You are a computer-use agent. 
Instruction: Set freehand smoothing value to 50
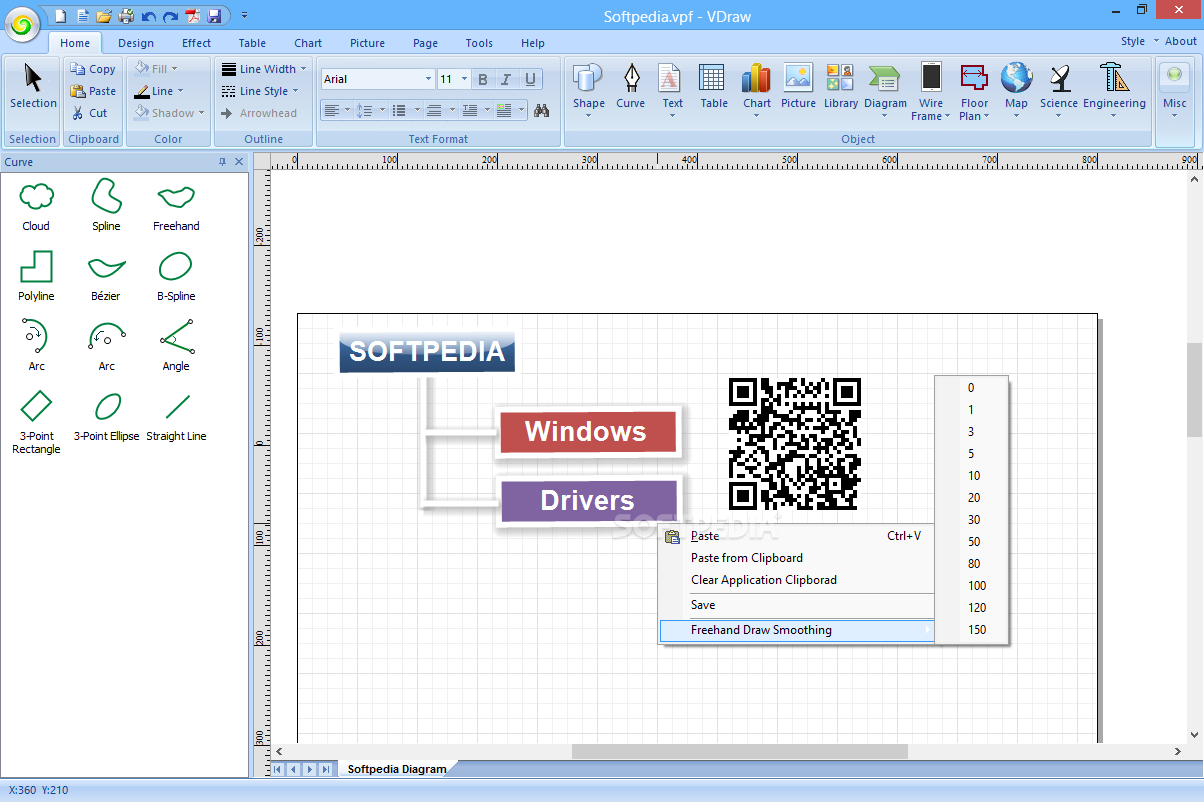click(x=972, y=542)
